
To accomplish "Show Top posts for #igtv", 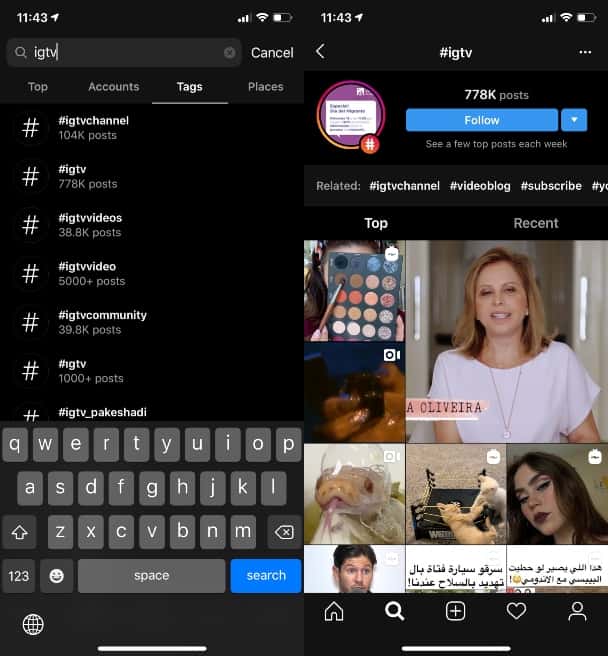I will pyautogui.click(x=376, y=223).
